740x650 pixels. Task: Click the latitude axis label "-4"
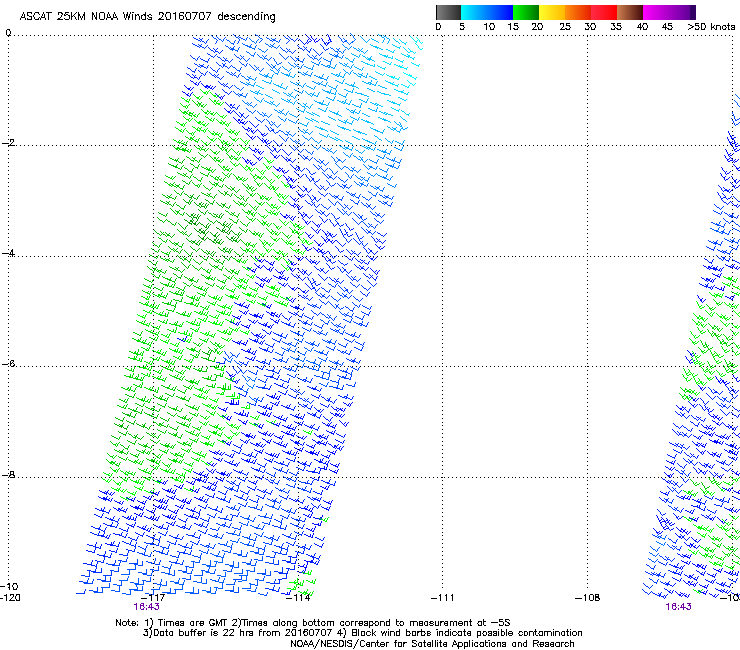click(8, 253)
